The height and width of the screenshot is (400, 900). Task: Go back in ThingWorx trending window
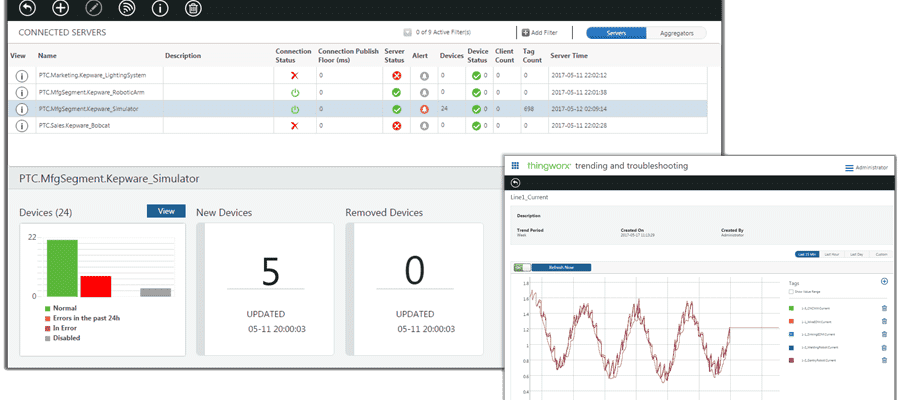pyautogui.click(x=515, y=183)
